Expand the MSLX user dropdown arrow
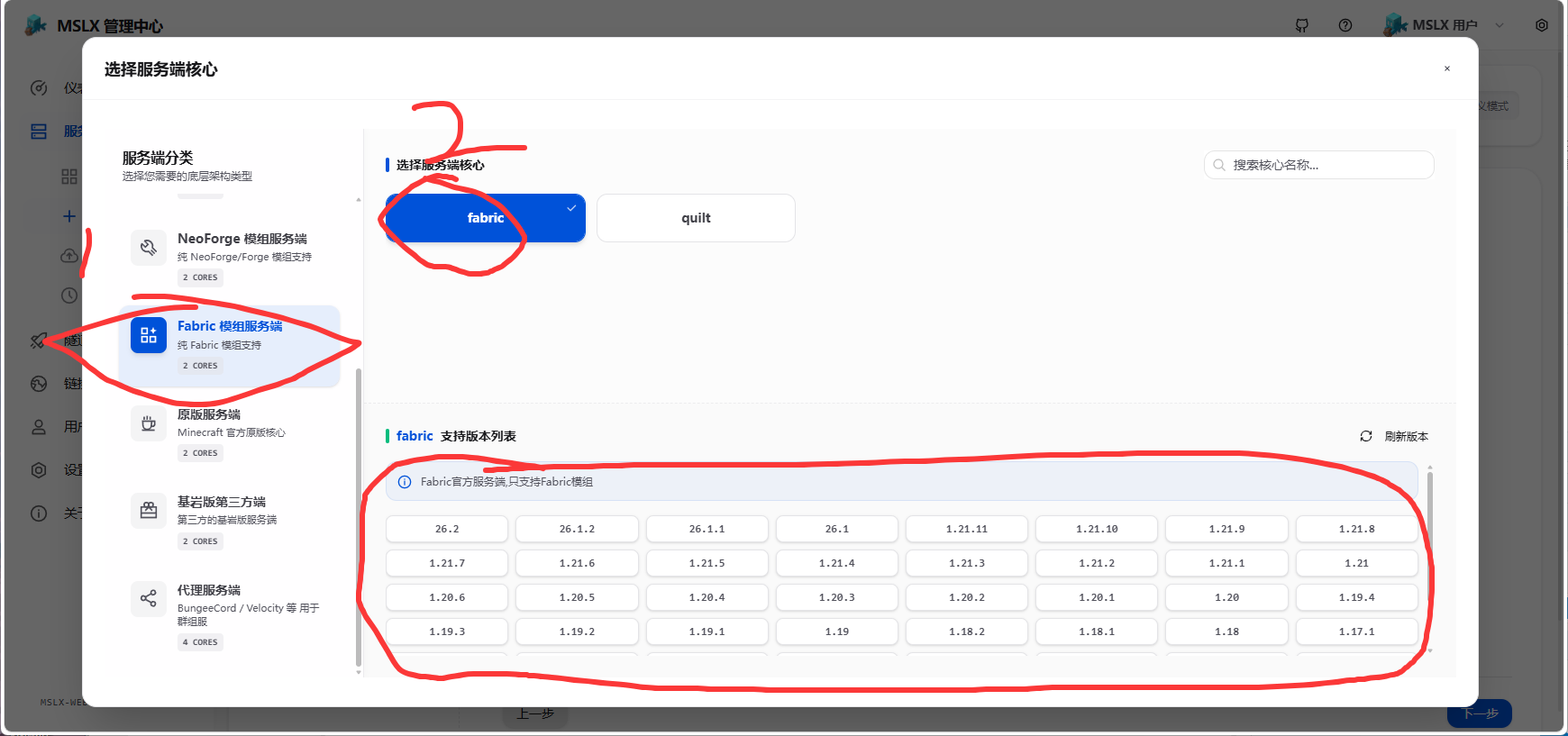The height and width of the screenshot is (736, 1568). (1500, 25)
